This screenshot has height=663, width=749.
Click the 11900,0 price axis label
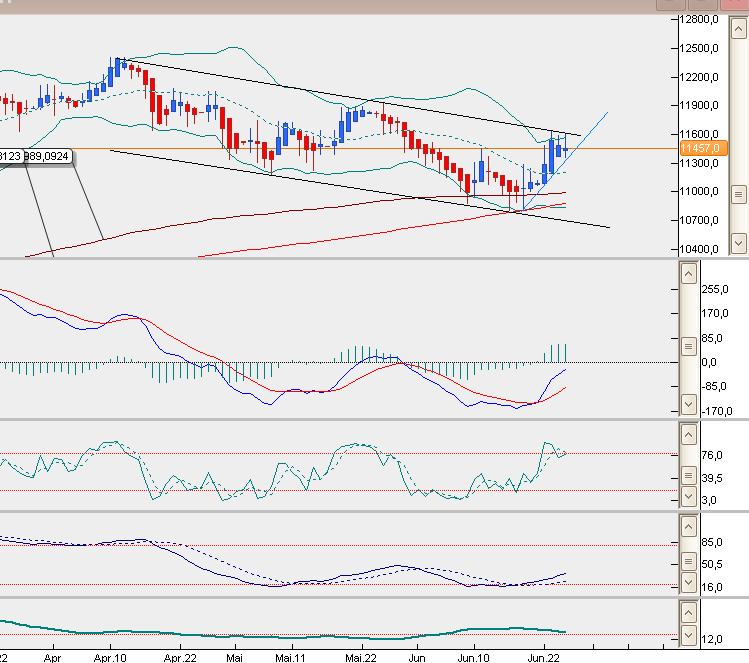tap(699, 105)
